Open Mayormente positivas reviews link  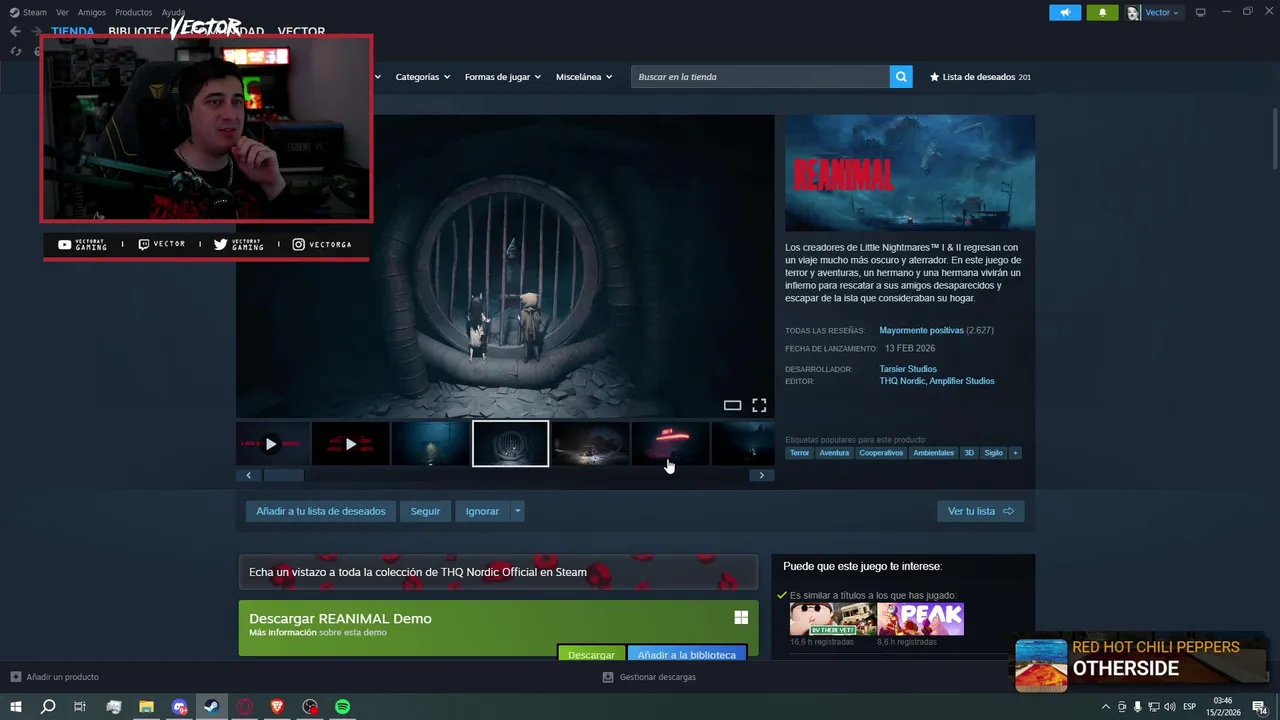pos(921,330)
